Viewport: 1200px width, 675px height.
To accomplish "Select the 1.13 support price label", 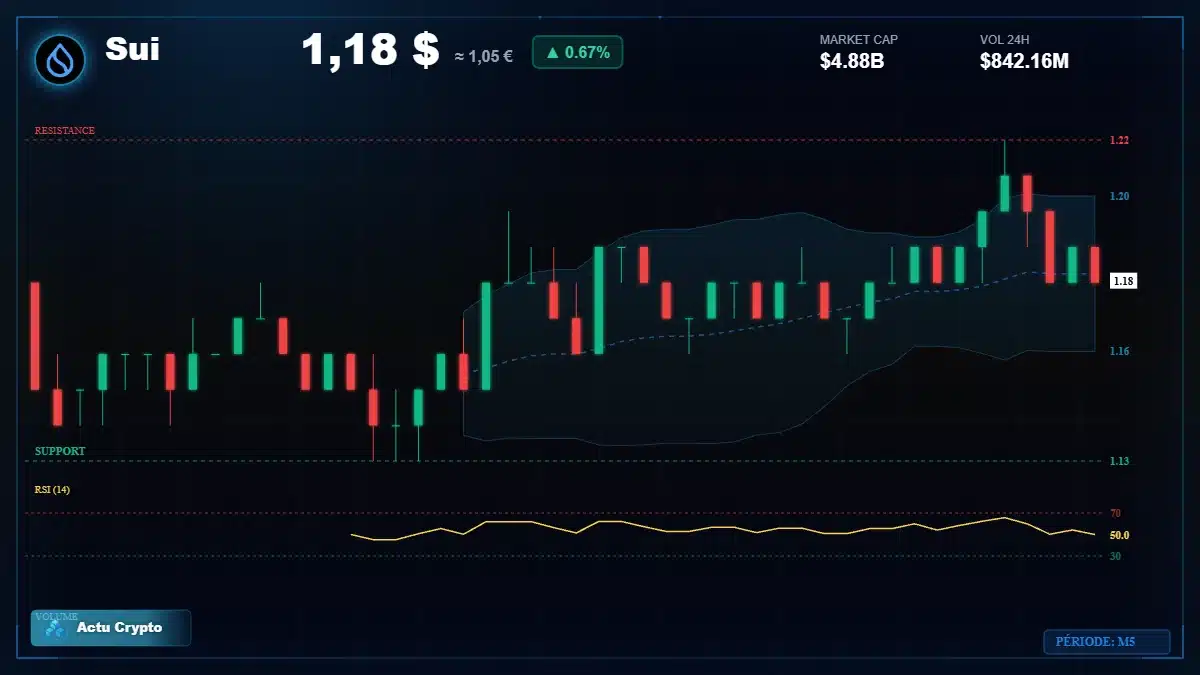I will point(1119,461).
